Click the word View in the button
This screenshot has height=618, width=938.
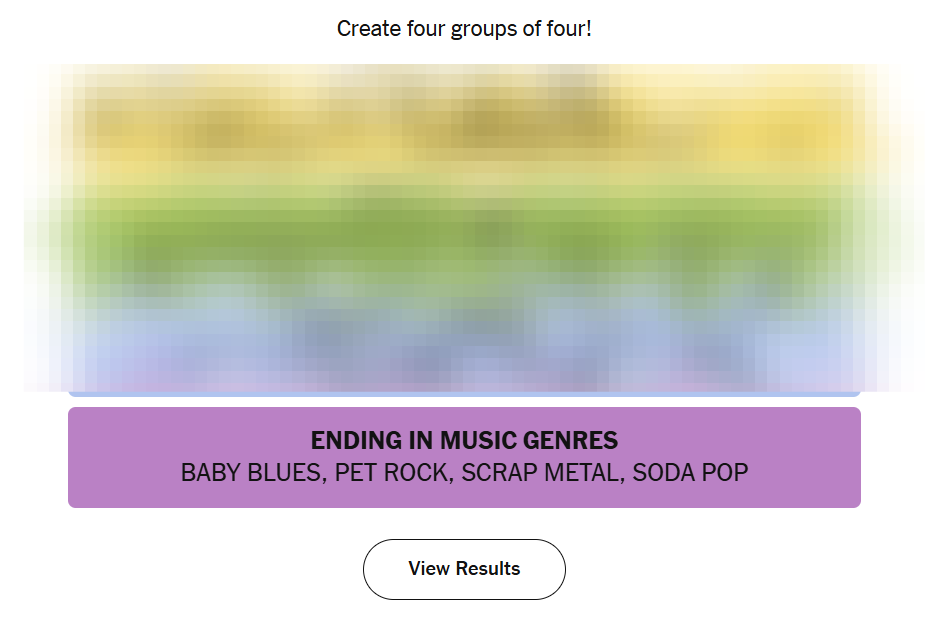point(429,569)
